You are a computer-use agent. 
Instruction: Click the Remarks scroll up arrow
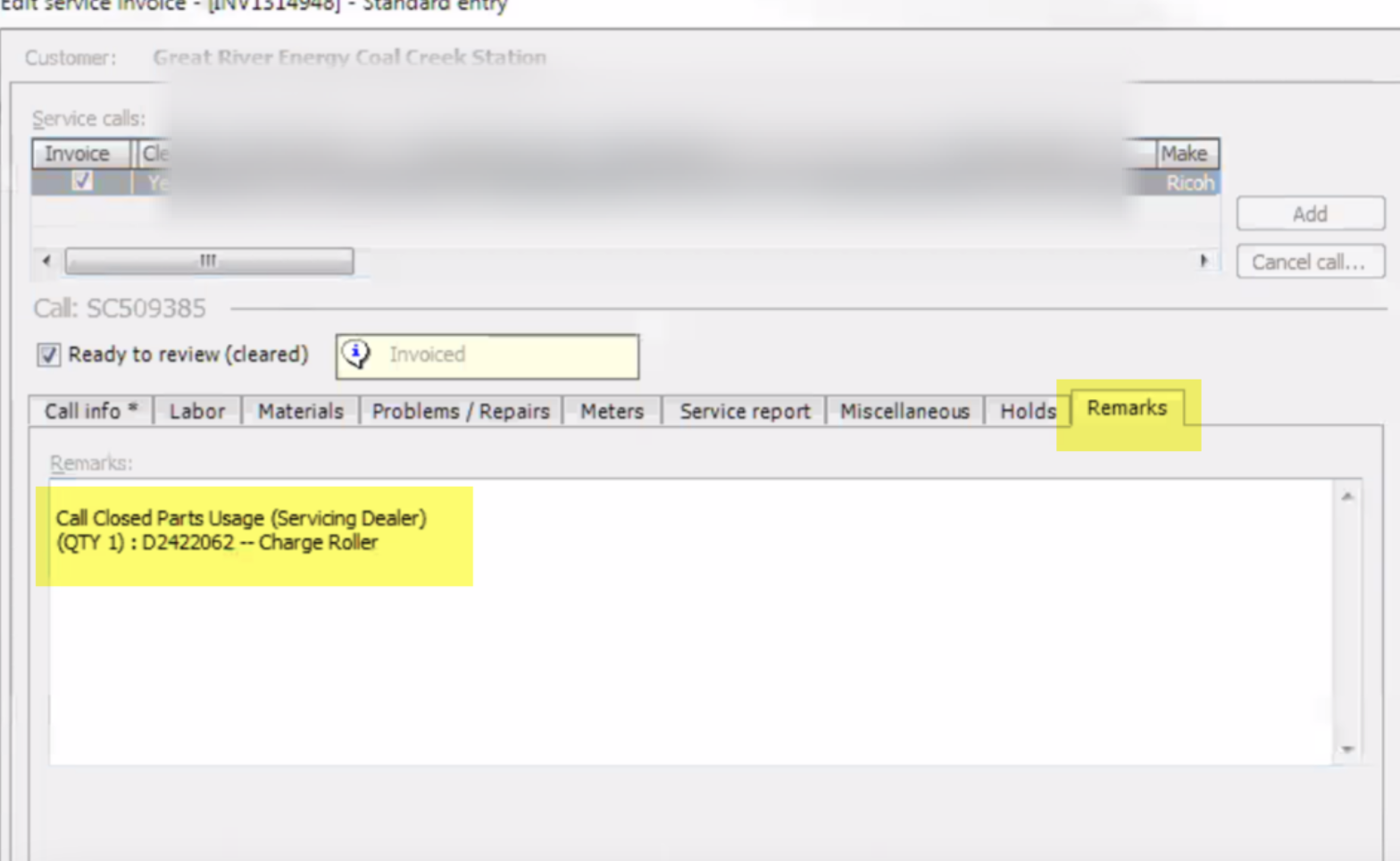click(x=1347, y=497)
